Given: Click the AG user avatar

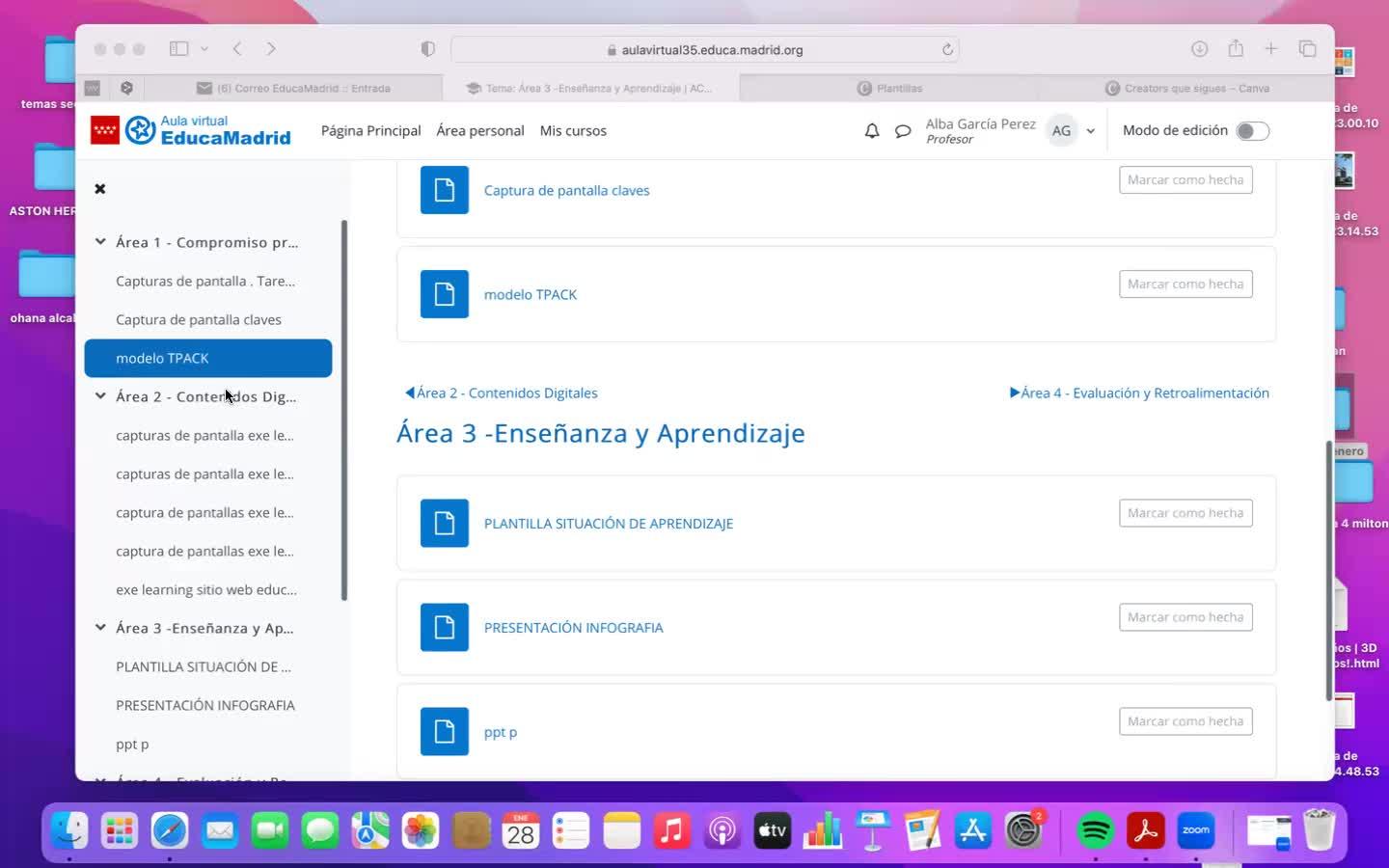Looking at the screenshot, I should point(1061,131).
